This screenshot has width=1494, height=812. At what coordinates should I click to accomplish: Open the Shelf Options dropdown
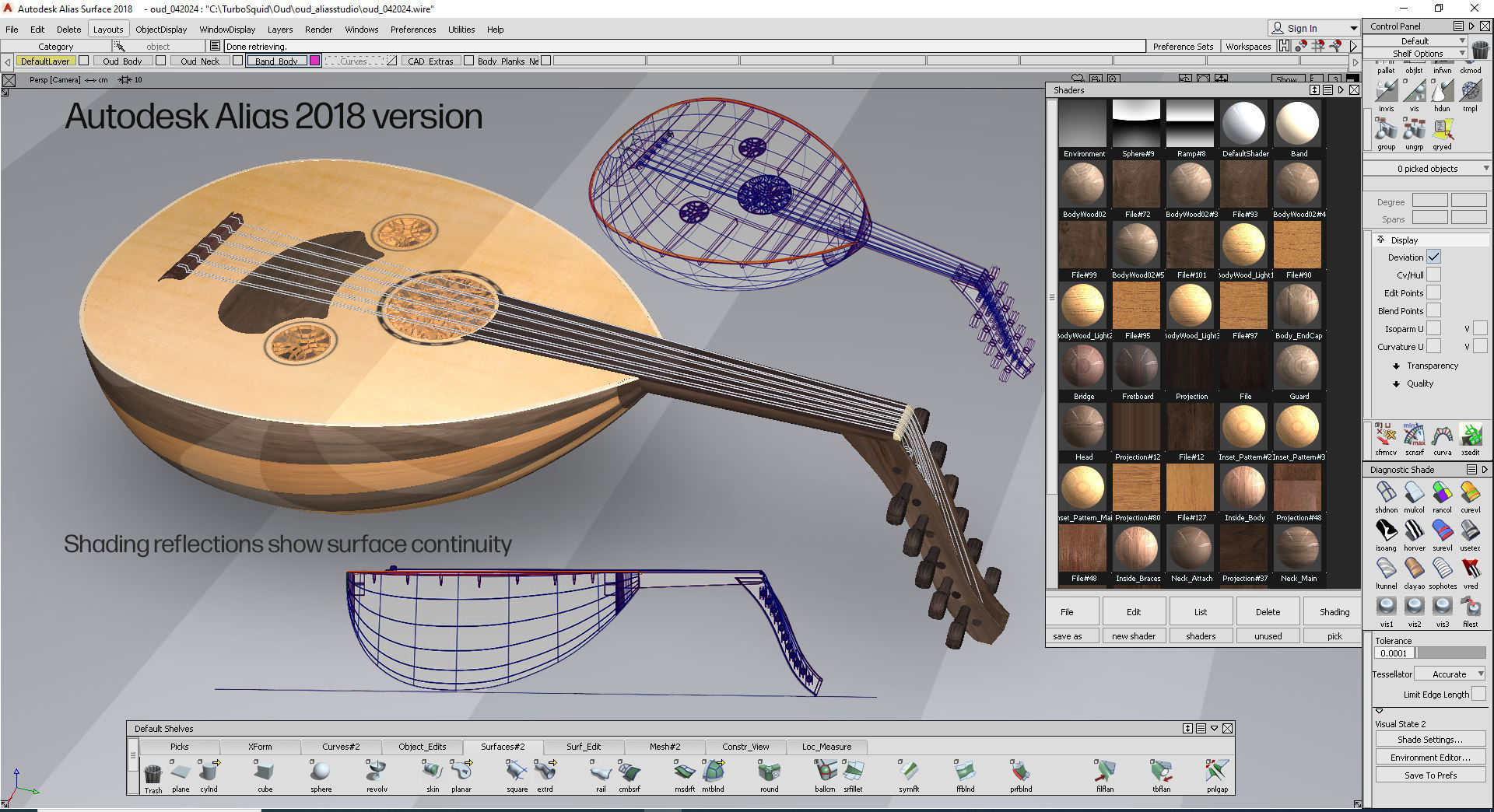[x=1415, y=53]
